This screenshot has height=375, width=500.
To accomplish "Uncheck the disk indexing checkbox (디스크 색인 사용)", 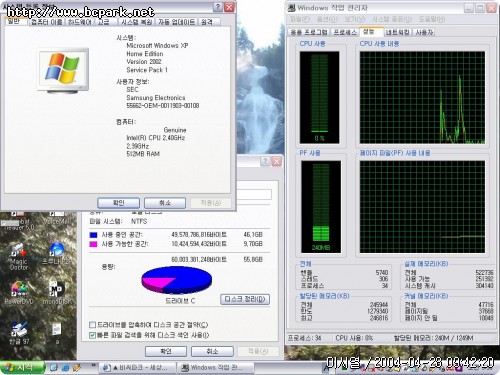I will point(93,335).
